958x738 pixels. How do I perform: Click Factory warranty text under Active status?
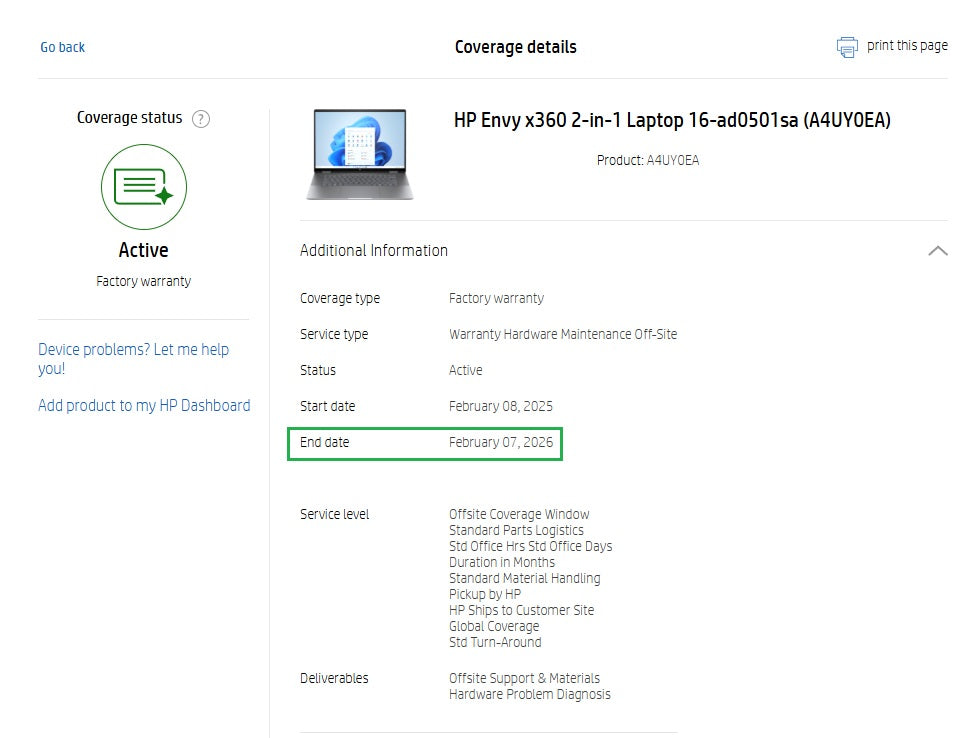(x=144, y=281)
